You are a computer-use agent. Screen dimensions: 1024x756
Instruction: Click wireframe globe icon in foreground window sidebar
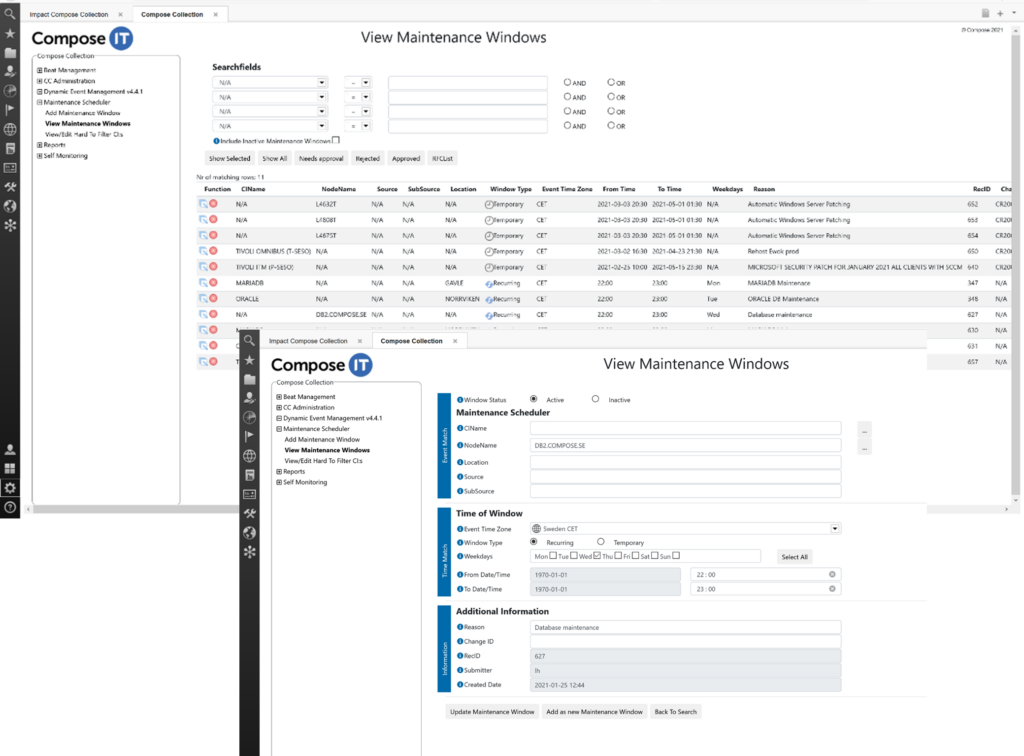point(249,456)
